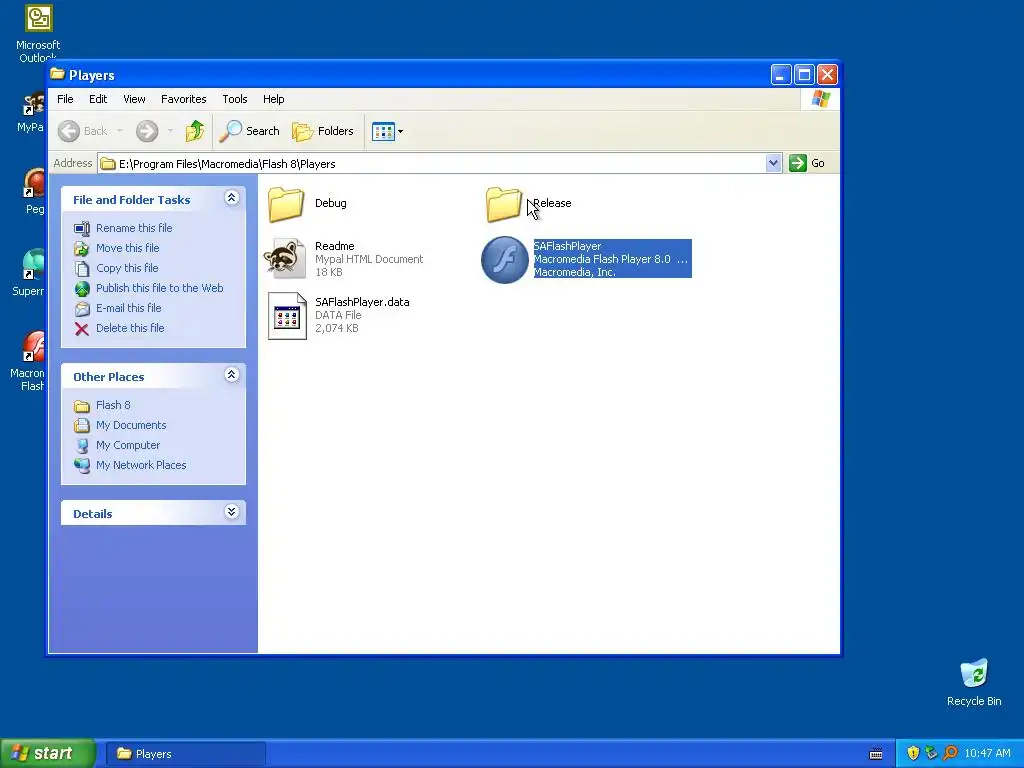Select the SAFlashPlayer application icon

(x=504, y=259)
